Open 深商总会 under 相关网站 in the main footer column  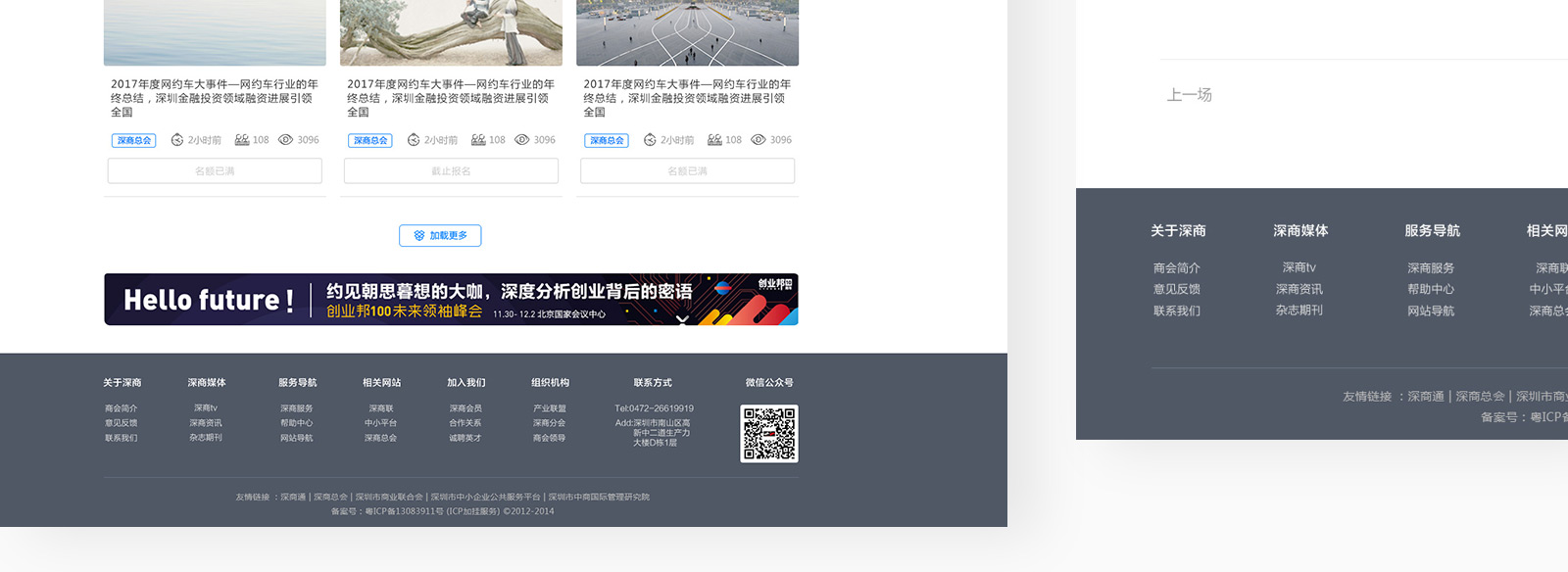tap(381, 438)
